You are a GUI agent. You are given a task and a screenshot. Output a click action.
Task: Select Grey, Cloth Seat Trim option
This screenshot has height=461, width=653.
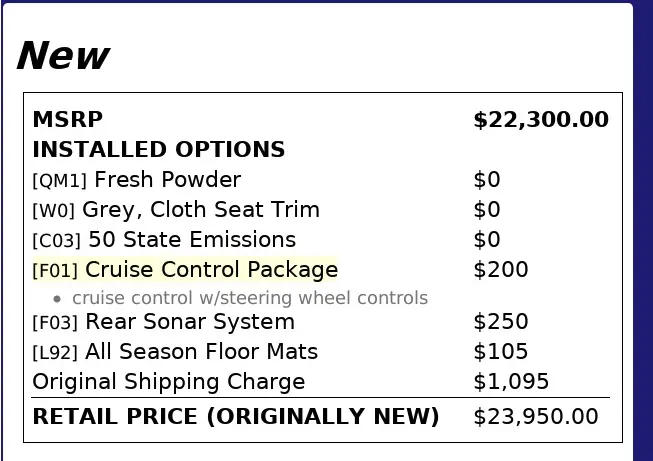tap(201, 210)
